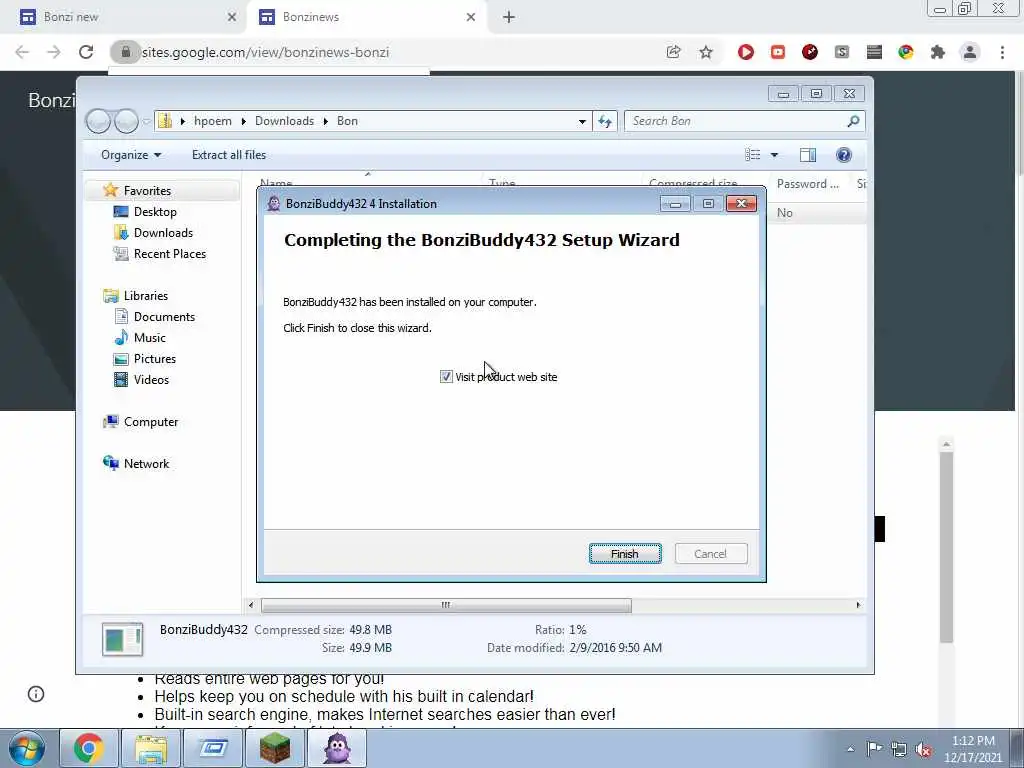Click the Action Center flag icon
This screenshot has width=1024, height=768.
(874, 748)
